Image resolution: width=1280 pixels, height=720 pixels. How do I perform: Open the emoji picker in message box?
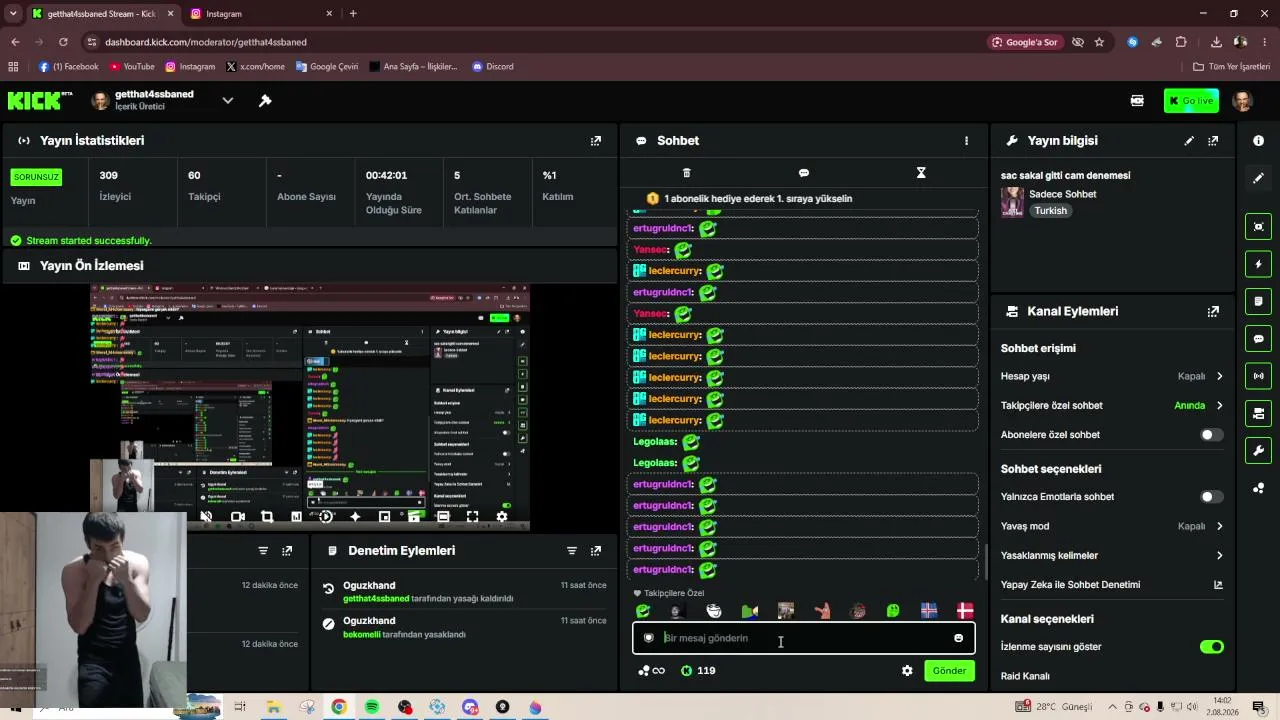tap(958, 638)
